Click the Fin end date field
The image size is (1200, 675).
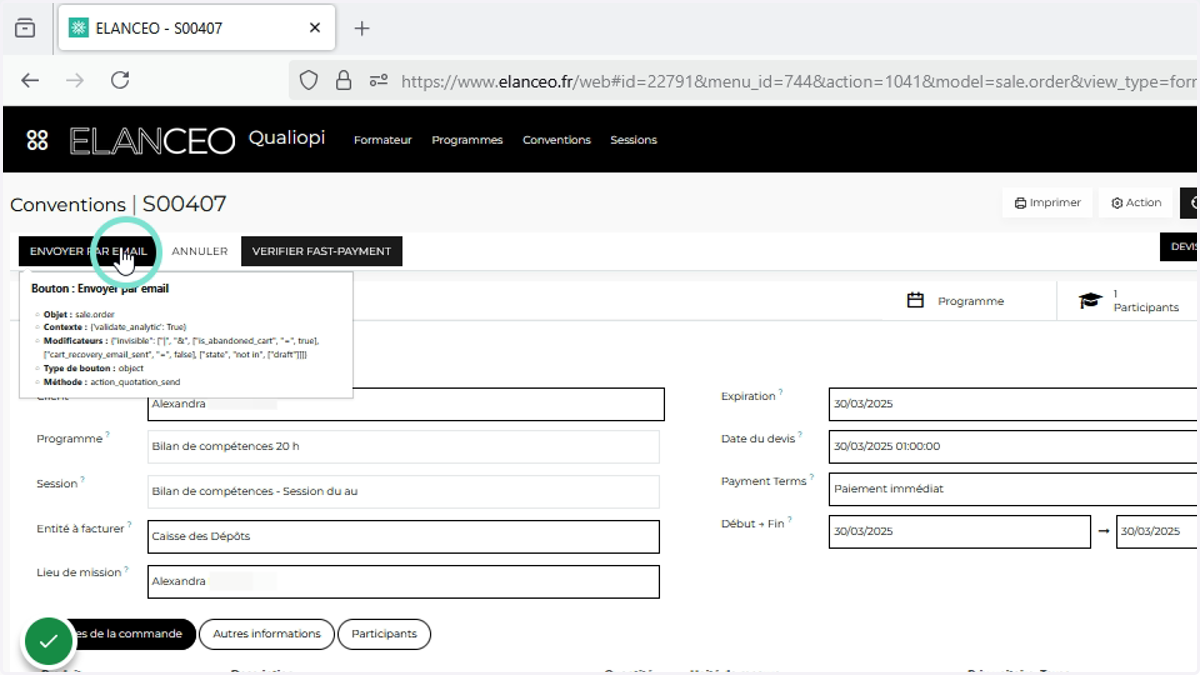pos(1158,531)
